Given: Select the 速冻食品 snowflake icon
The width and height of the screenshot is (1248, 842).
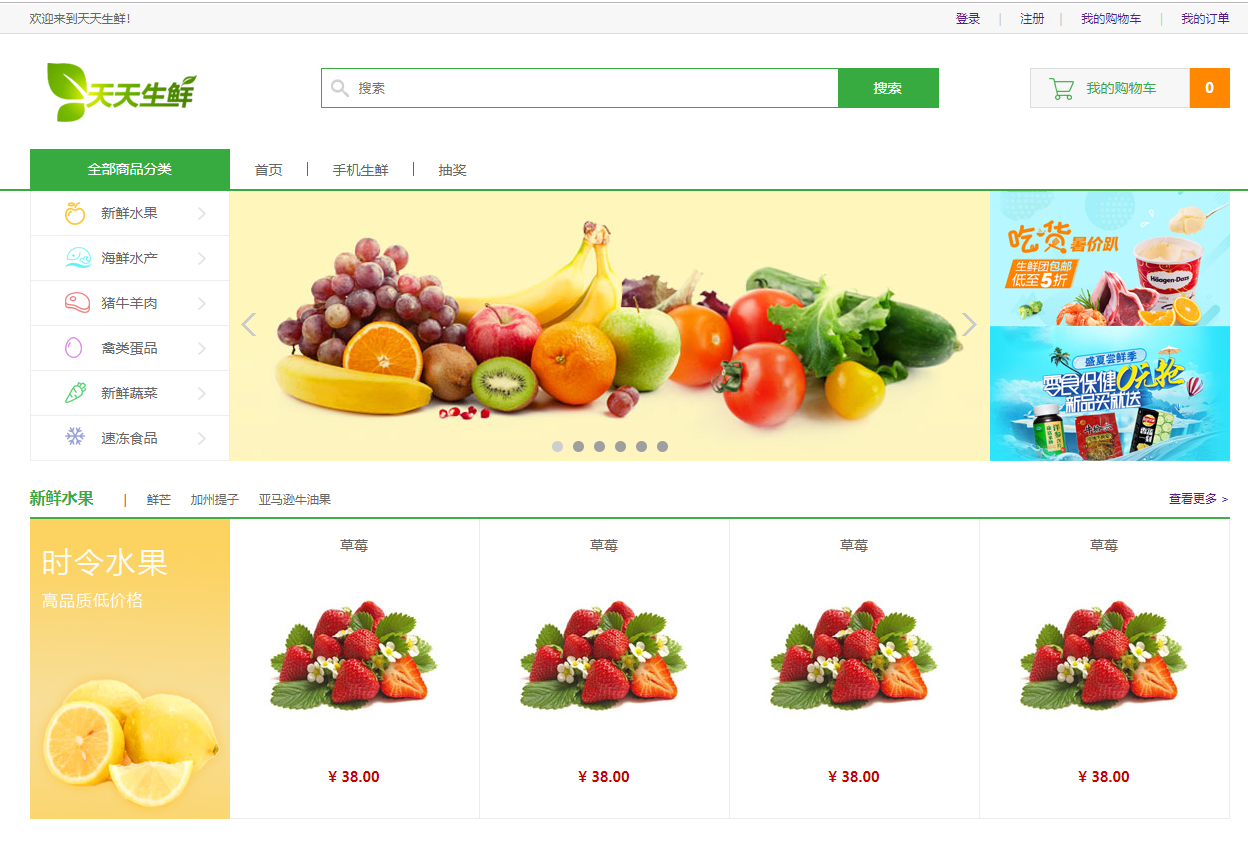Looking at the screenshot, I should (75, 437).
